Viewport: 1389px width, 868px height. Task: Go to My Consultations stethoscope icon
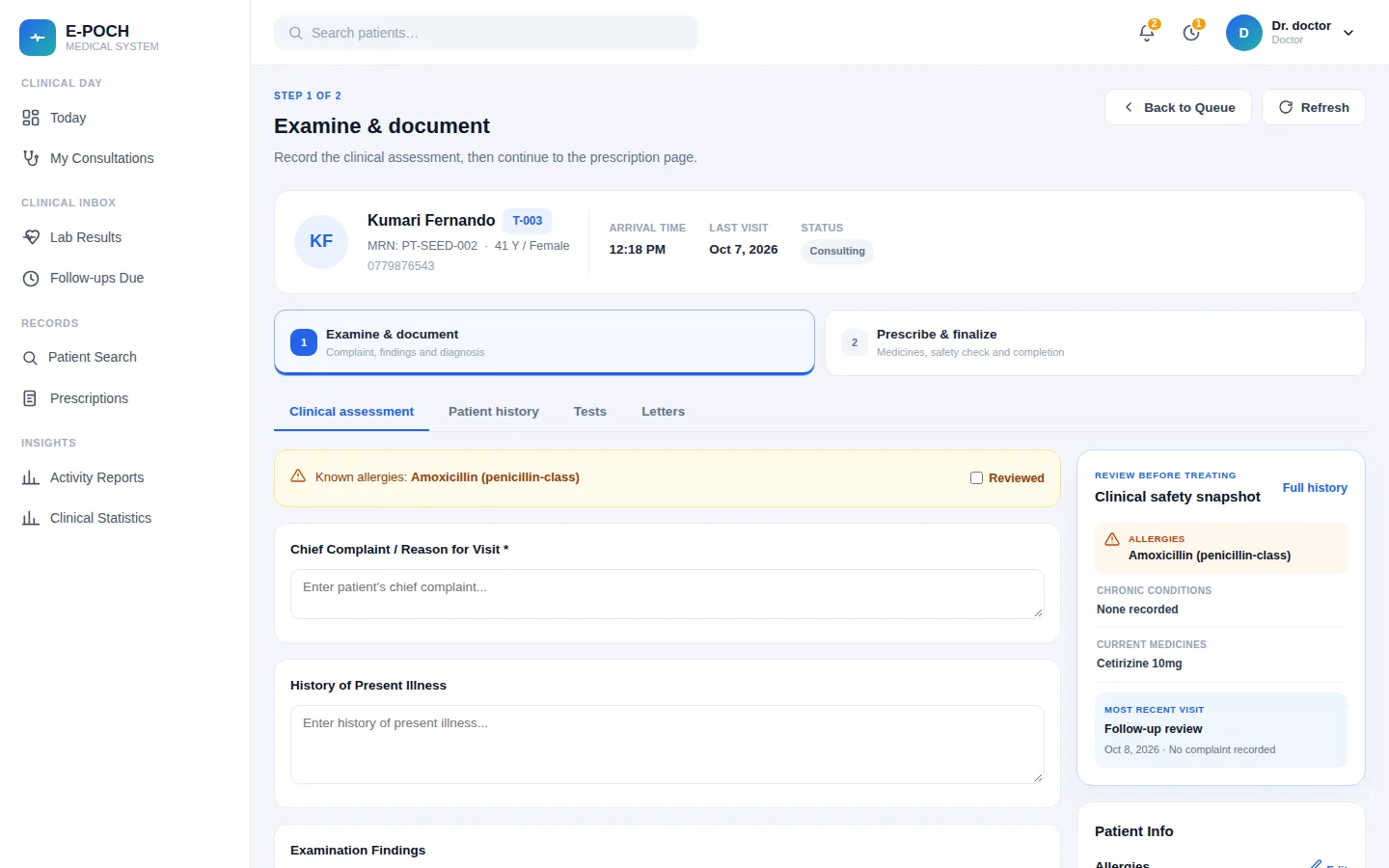pyautogui.click(x=31, y=158)
